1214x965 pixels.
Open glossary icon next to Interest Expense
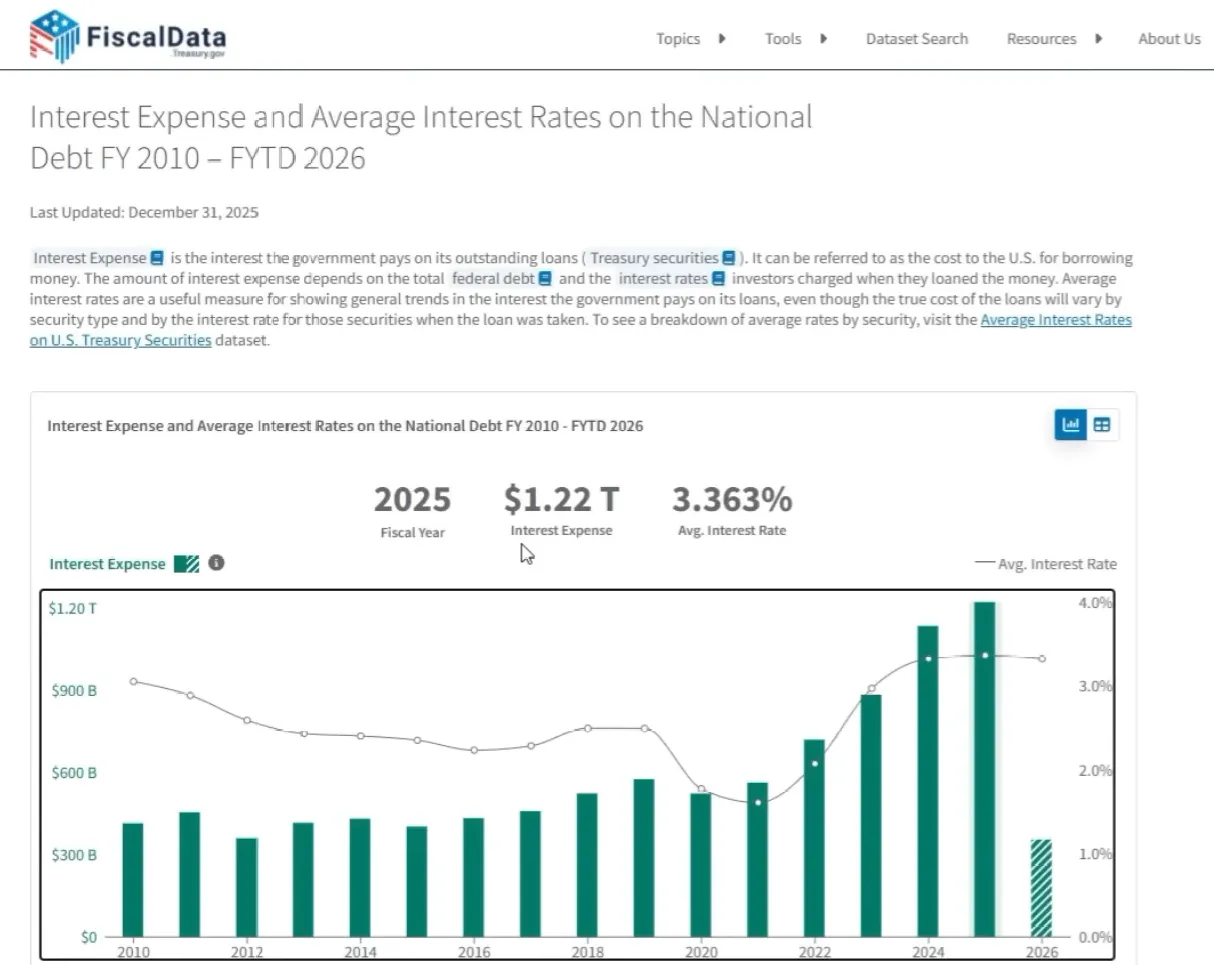pos(157,258)
